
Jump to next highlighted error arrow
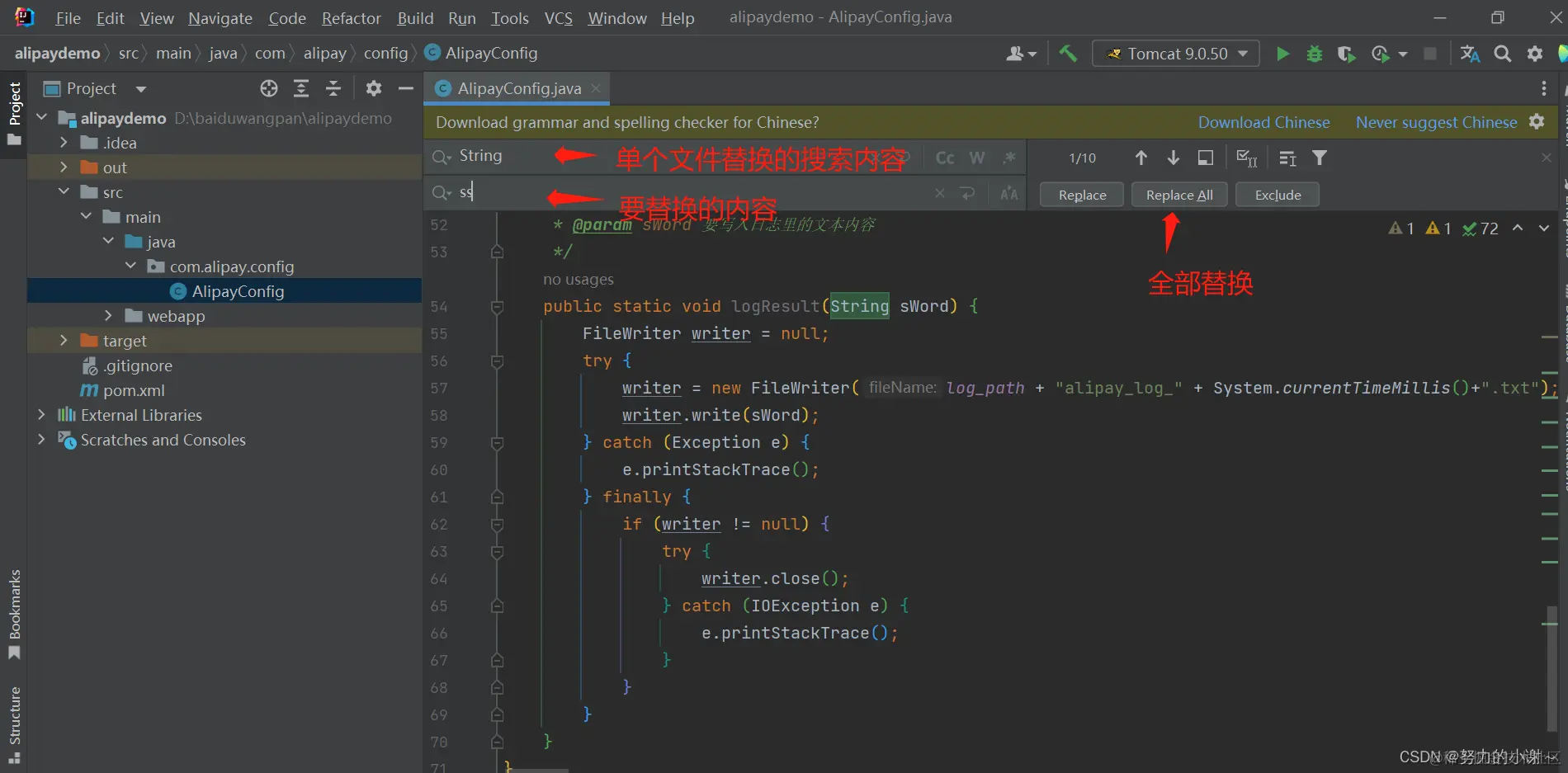click(1544, 229)
